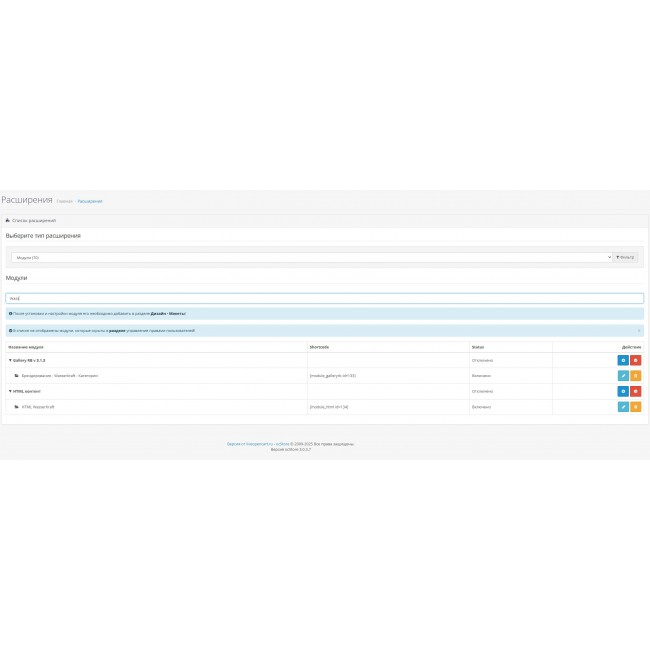650x650 pixels.
Task: Click blue add button in Gallery RB row
Action: (623, 360)
